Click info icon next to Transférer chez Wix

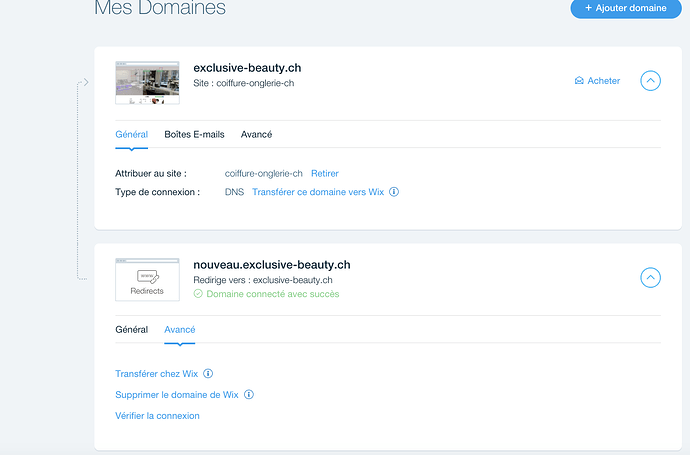(208, 374)
